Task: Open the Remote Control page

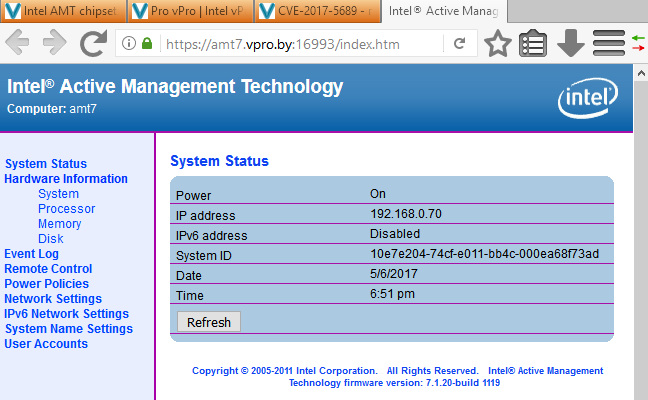Action: 48,269
